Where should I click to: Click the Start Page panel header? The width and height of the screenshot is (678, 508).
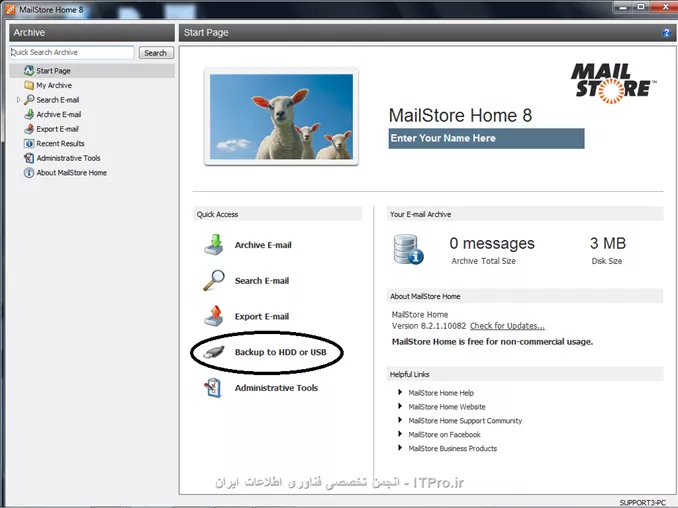(427, 33)
